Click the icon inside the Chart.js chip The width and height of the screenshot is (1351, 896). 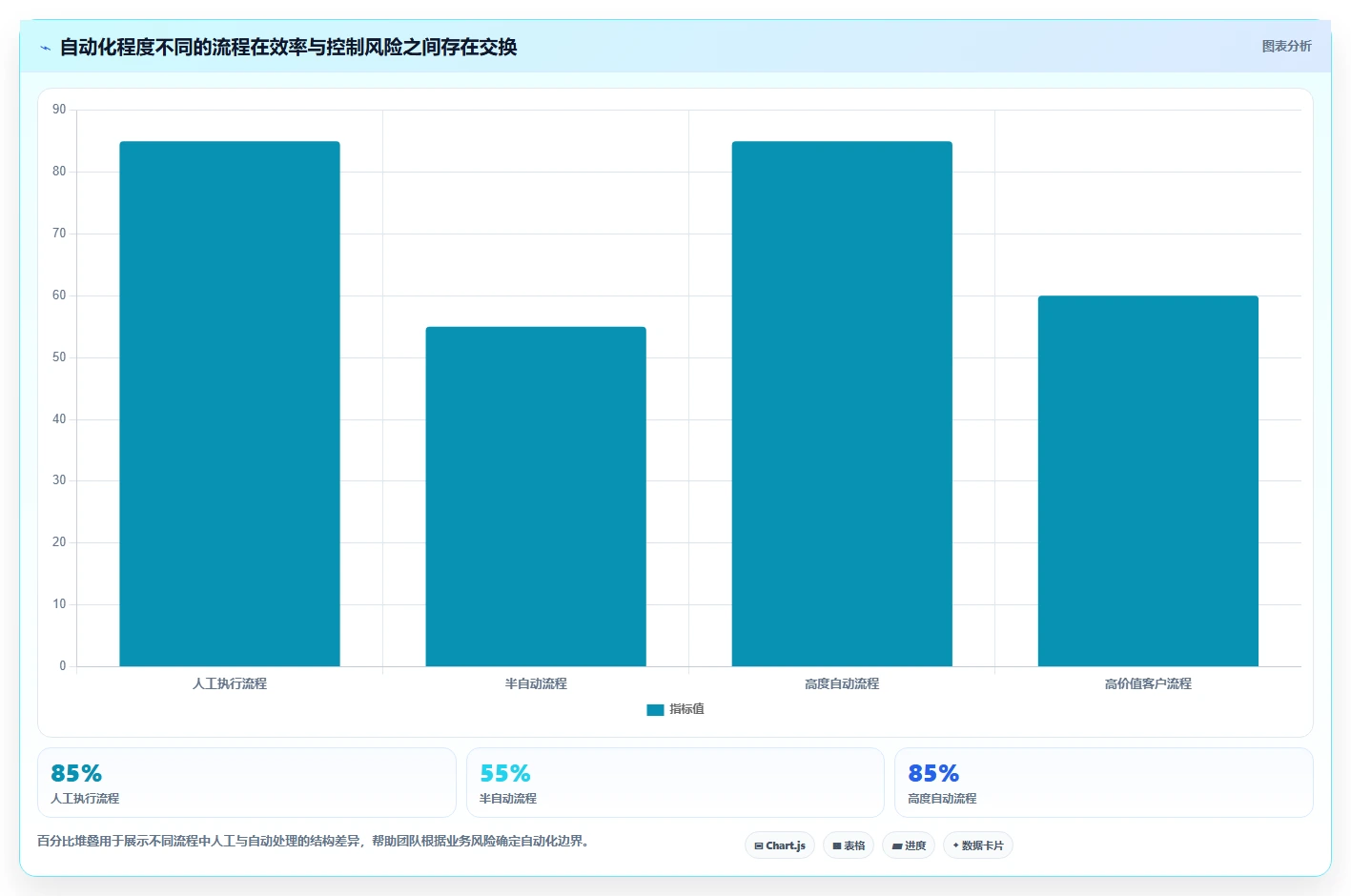click(759, 846)
